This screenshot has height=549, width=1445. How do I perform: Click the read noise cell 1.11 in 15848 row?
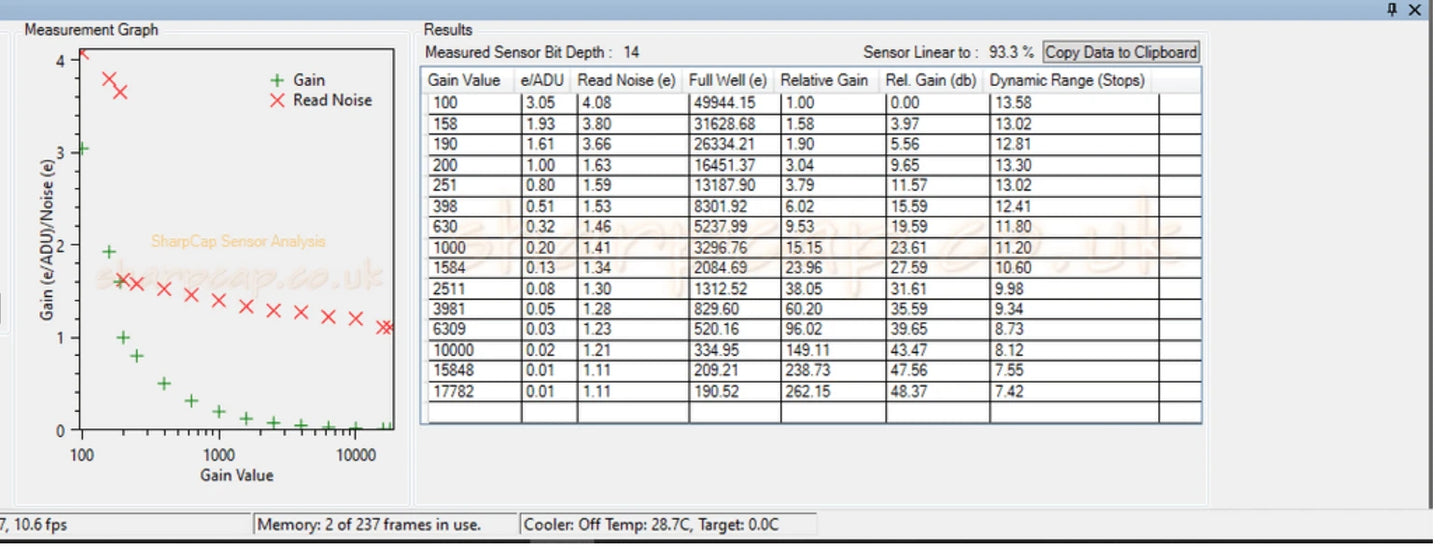click(632, 371)
